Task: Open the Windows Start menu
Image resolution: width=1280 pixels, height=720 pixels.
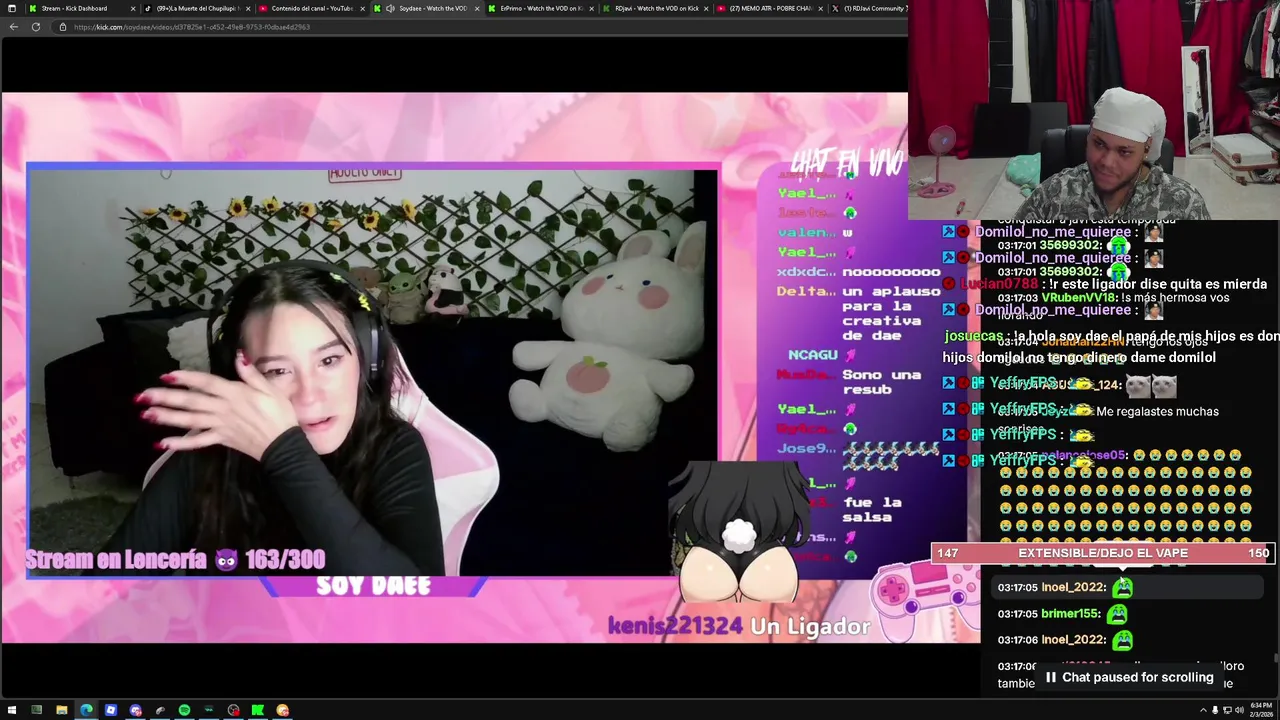Action: (x=12, y=710)
